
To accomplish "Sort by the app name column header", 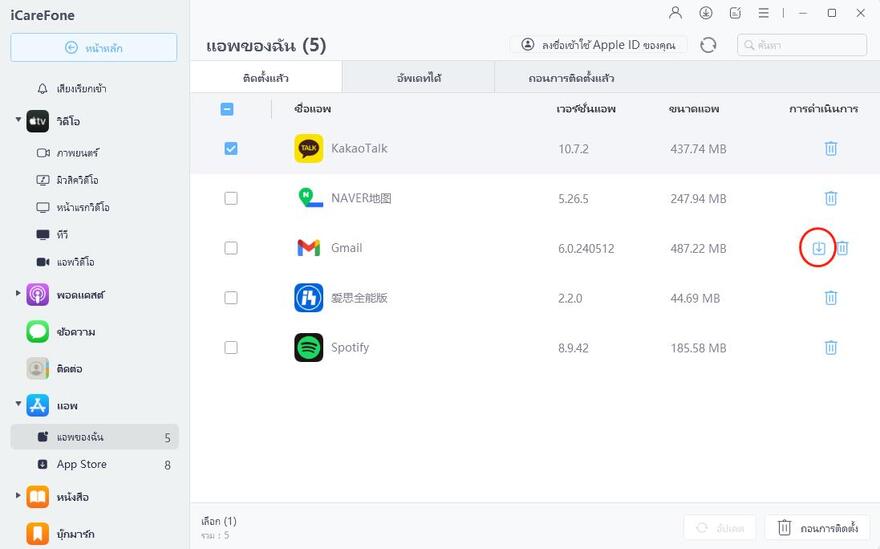I will click(313, 109).
